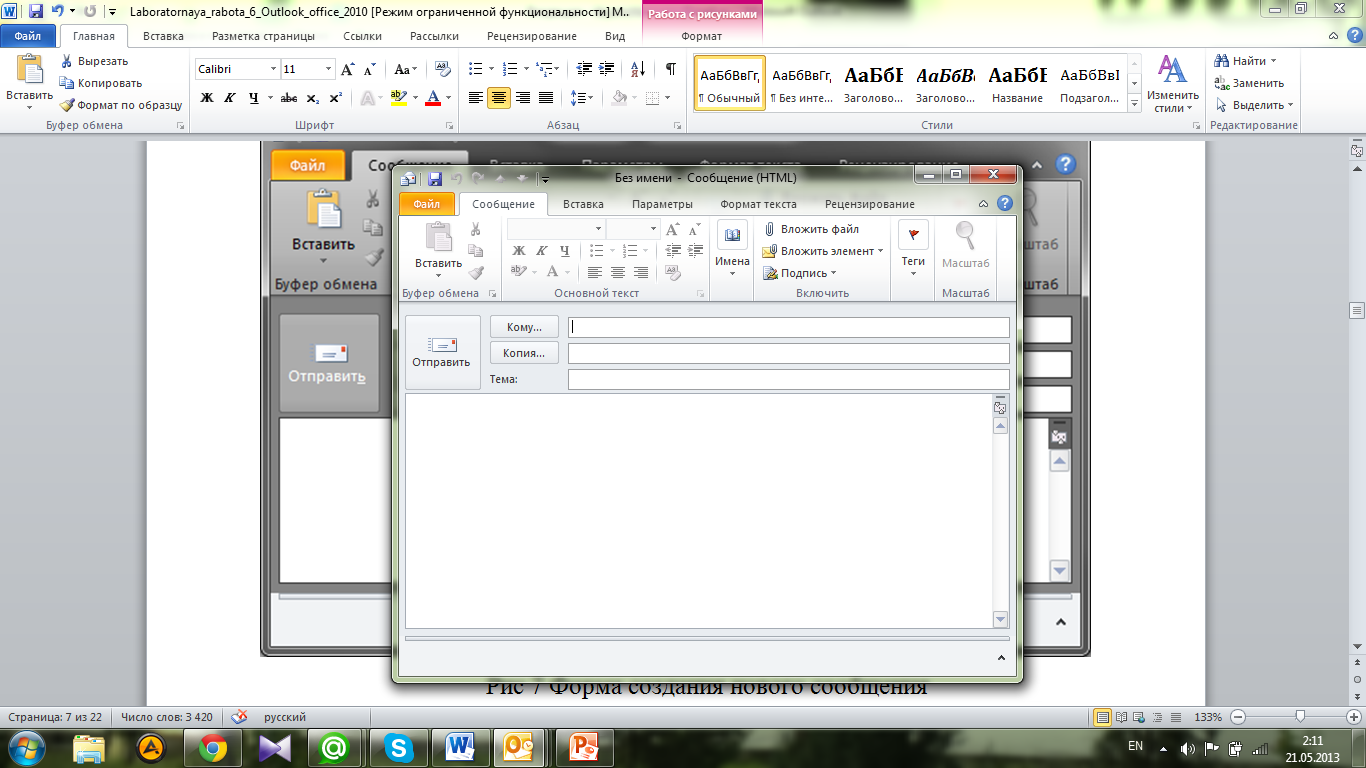Apply the Название style in Word

pyautogui.click(x=1017, y=85)
